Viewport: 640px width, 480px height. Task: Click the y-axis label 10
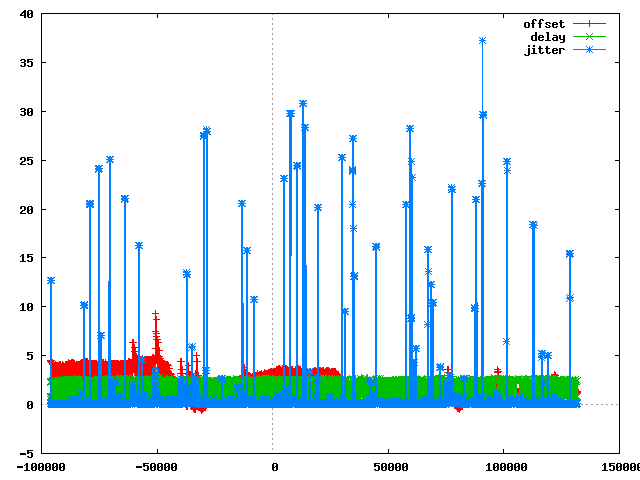point(26,307)
